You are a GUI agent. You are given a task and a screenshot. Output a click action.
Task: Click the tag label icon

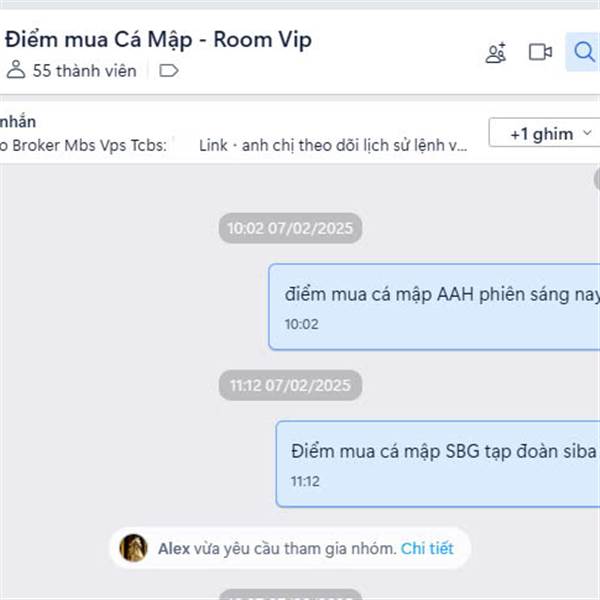click(169, 71)
